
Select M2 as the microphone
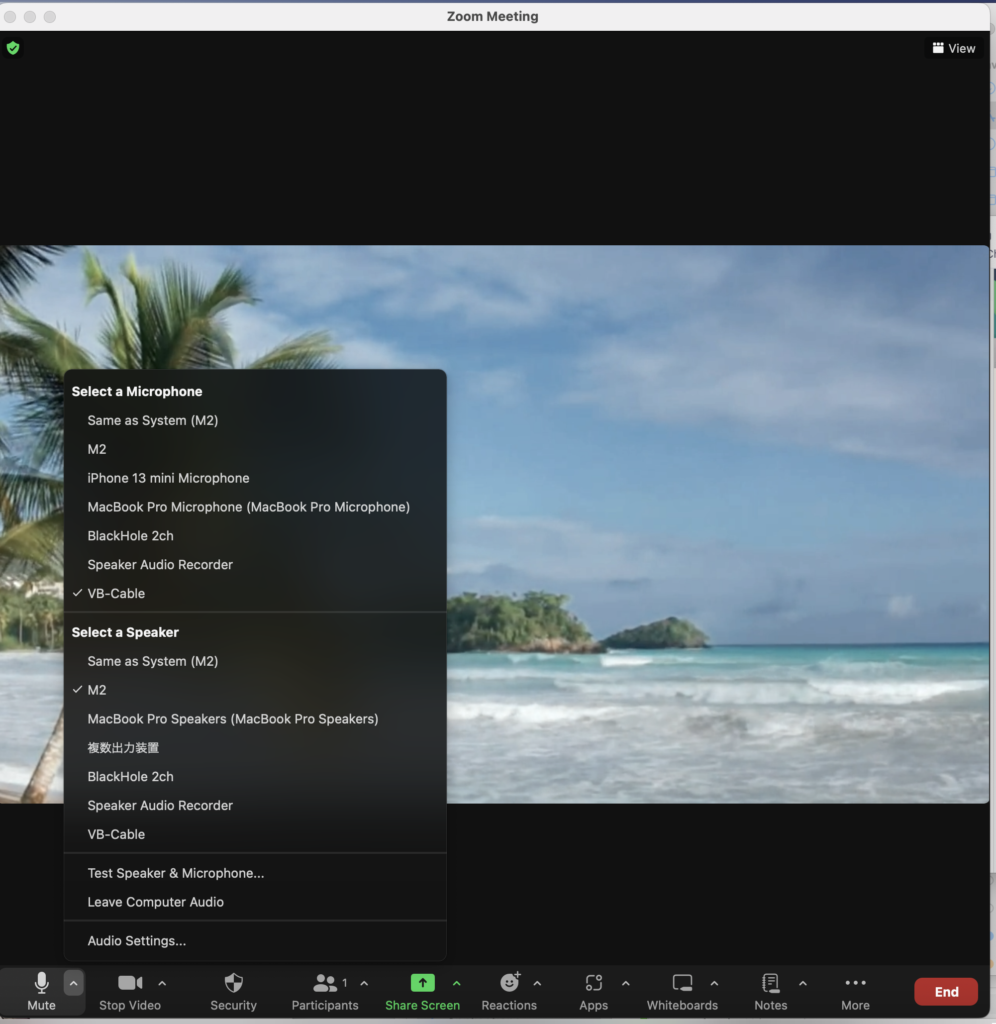[255, 449]
